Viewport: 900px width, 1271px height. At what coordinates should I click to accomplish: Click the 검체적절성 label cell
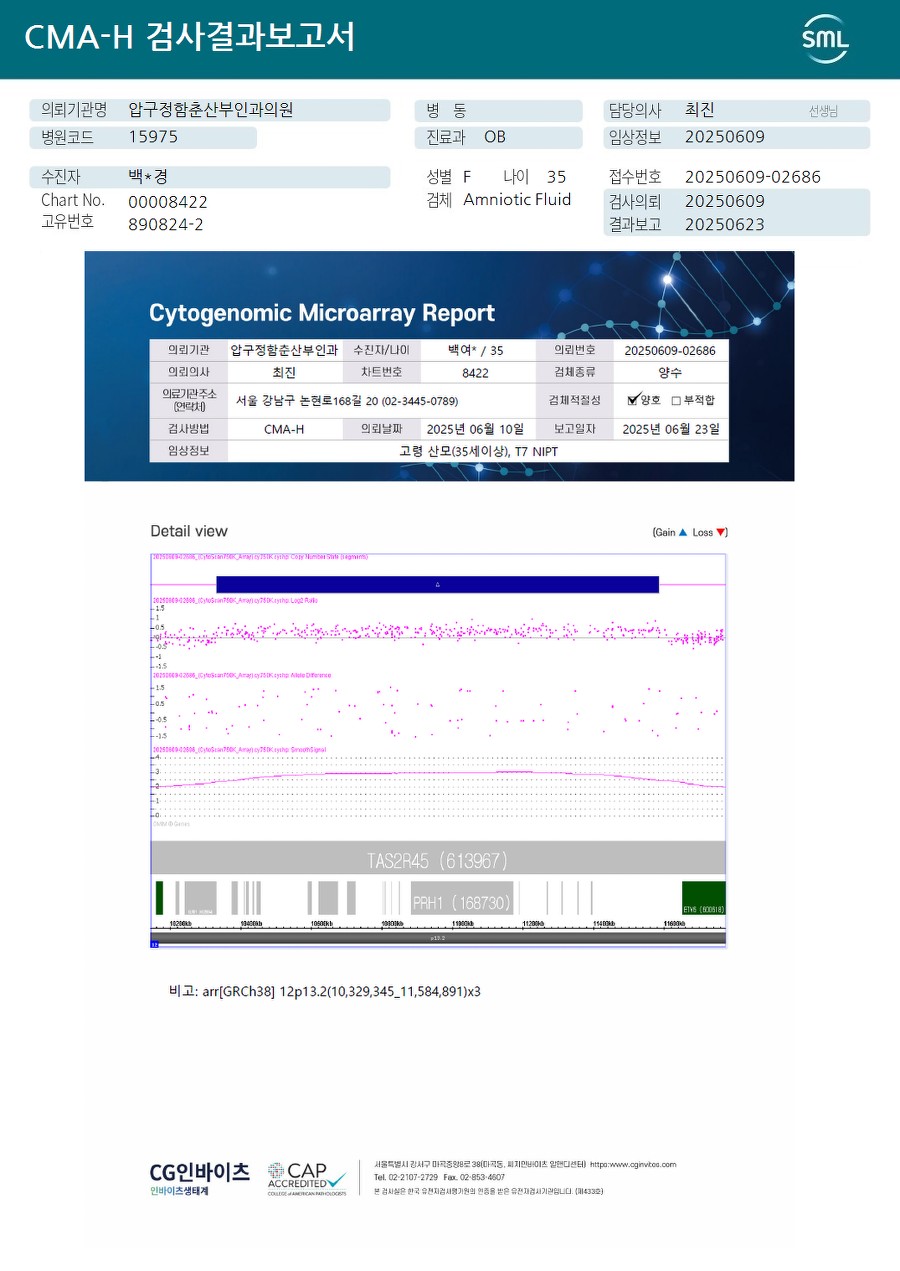(x=575, y=400)
